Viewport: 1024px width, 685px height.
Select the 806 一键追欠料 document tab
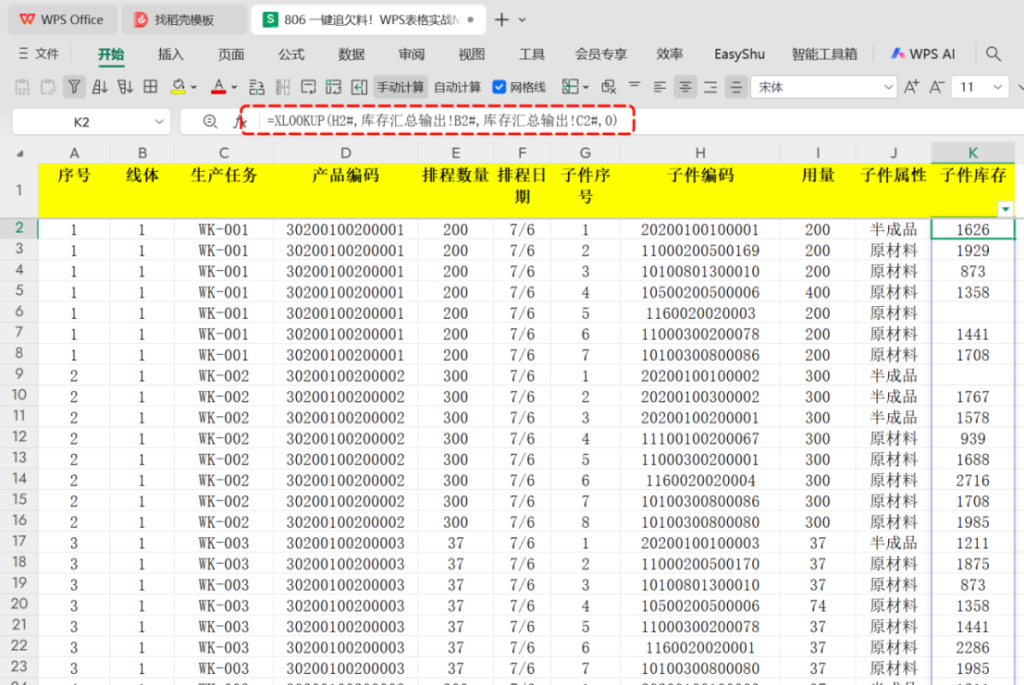click(369, 20)
